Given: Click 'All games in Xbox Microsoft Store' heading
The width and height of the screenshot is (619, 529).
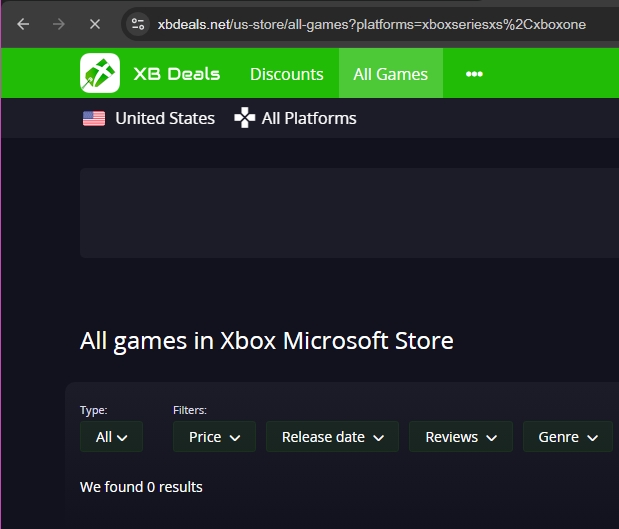Looking at the screenshot, I should [267, 341].
